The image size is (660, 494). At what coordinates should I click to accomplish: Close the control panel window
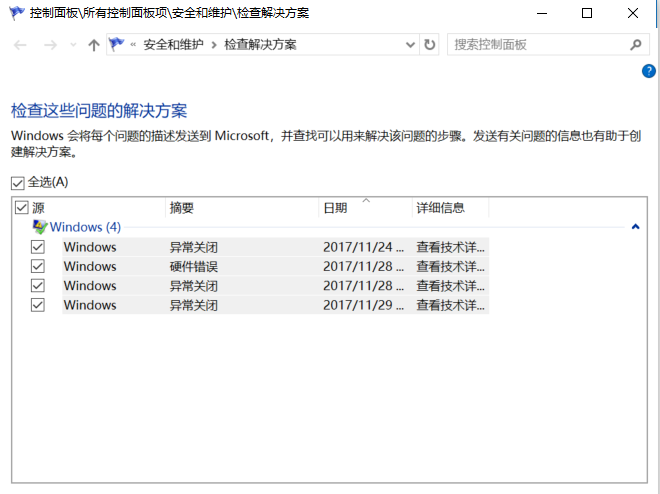click(x=633, y=13)
